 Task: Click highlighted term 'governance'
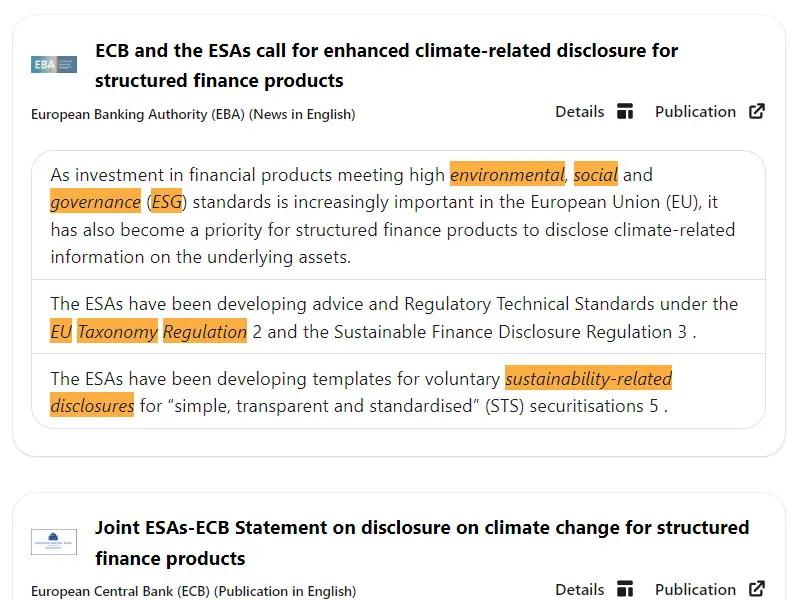(x=95, y=202)
